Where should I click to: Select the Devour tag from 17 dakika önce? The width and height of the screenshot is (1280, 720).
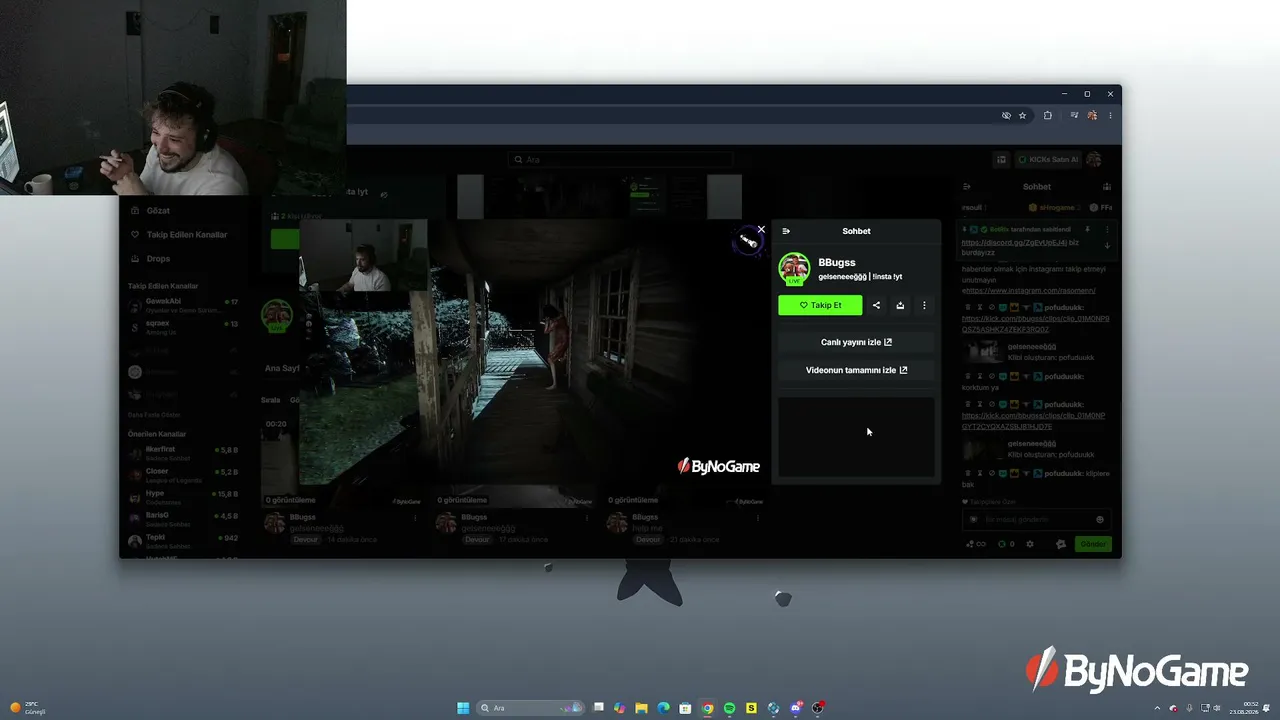pyautogui.click(x=477, y=540)
